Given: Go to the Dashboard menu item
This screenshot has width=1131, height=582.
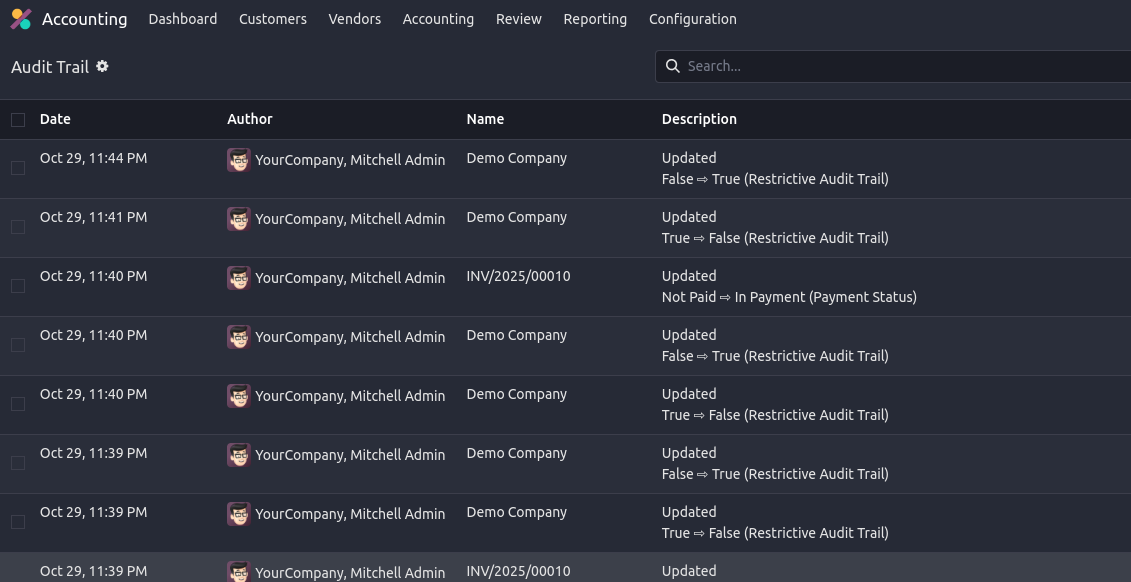Looking at the screenshot, I should pos(182,19).
